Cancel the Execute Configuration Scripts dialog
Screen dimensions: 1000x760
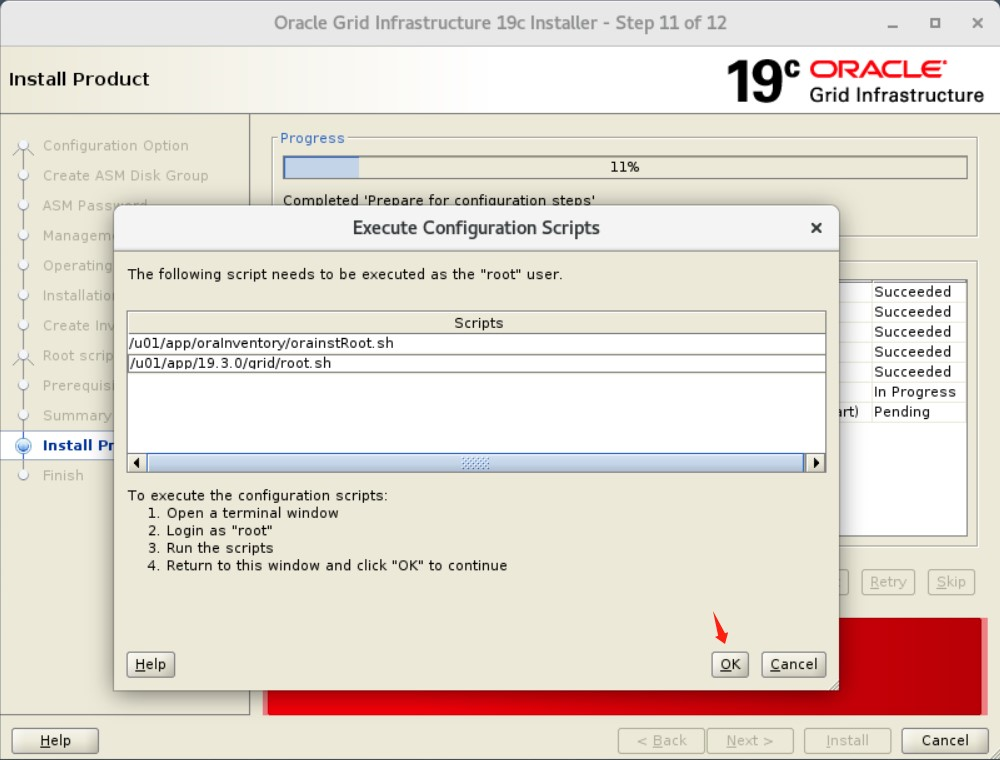pyautogui.click(x=793, y=664)
